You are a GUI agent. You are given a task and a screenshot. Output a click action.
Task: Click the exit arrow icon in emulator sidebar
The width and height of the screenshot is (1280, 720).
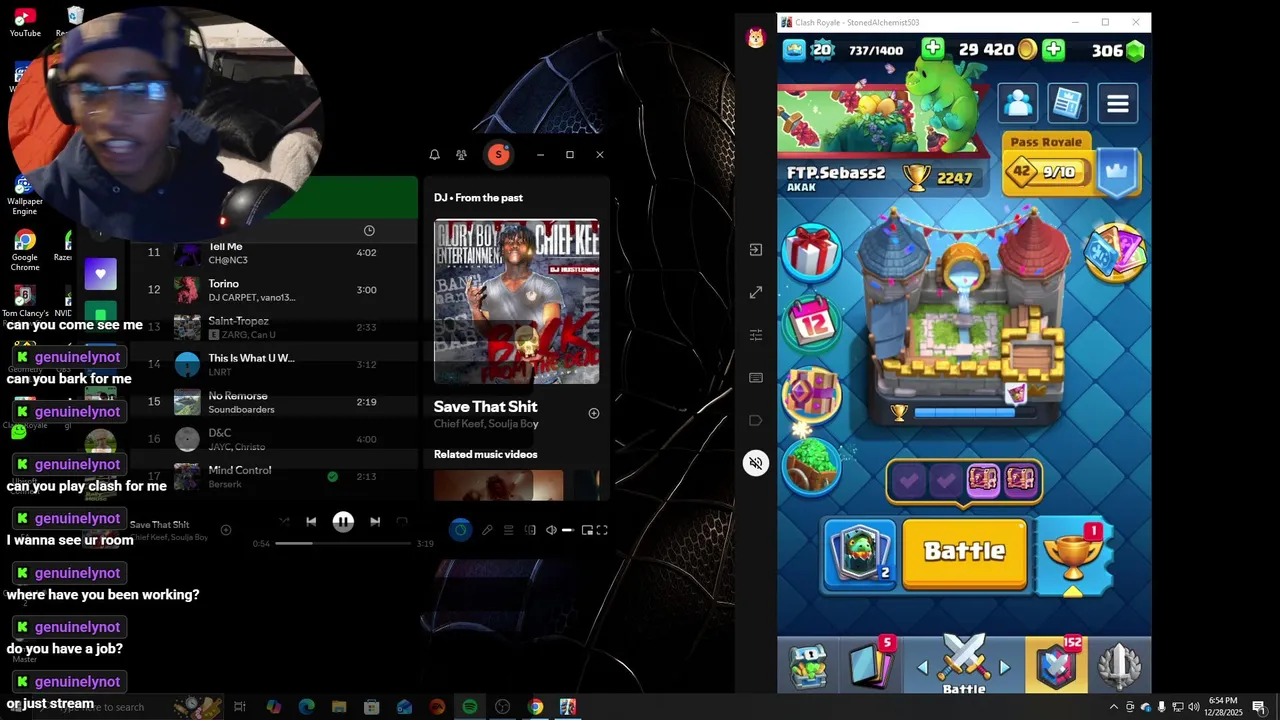point(756,249)
